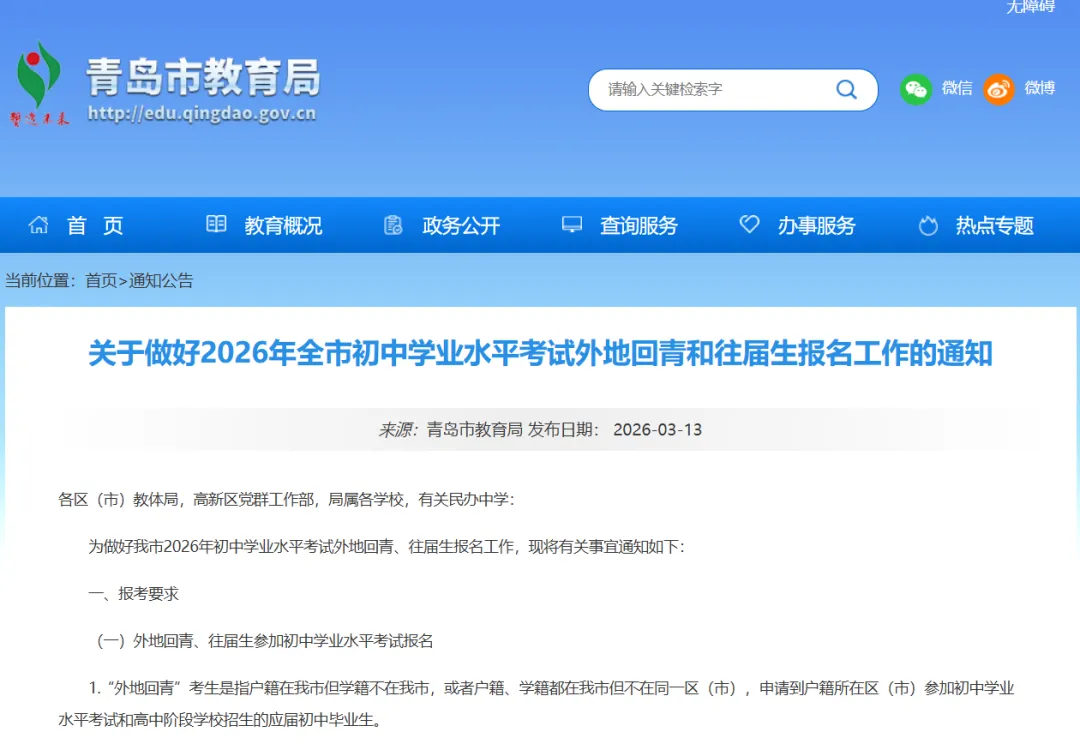Open the green WeChat icon
The height and width of the screenshot is (750, 1080).
click(x=916, y=89)
